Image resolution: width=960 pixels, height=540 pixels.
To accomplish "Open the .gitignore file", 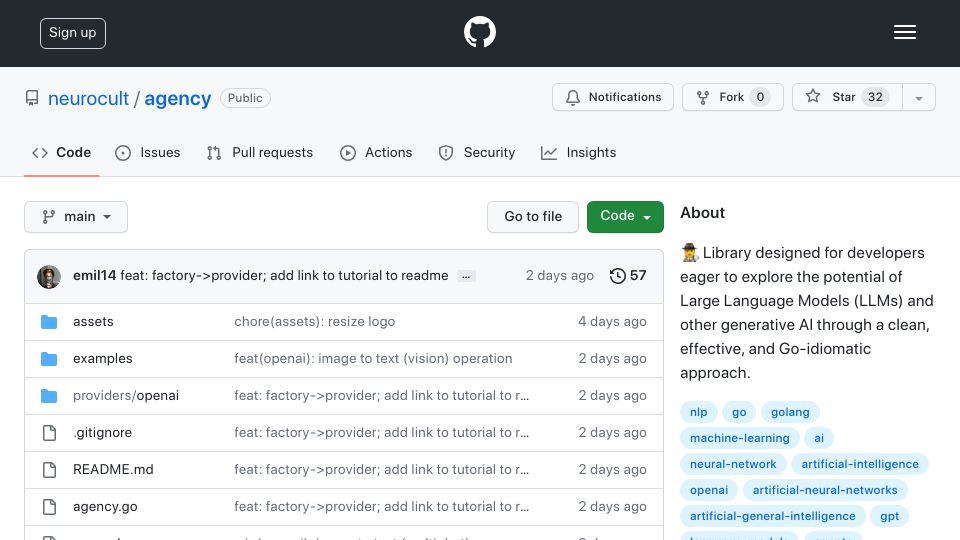I will [x=102, y=433].
